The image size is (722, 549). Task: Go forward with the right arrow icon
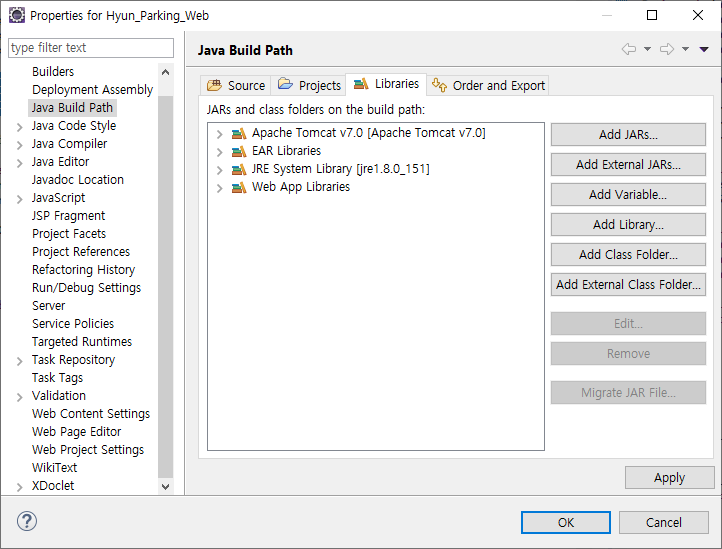click(x=667, y=49)
